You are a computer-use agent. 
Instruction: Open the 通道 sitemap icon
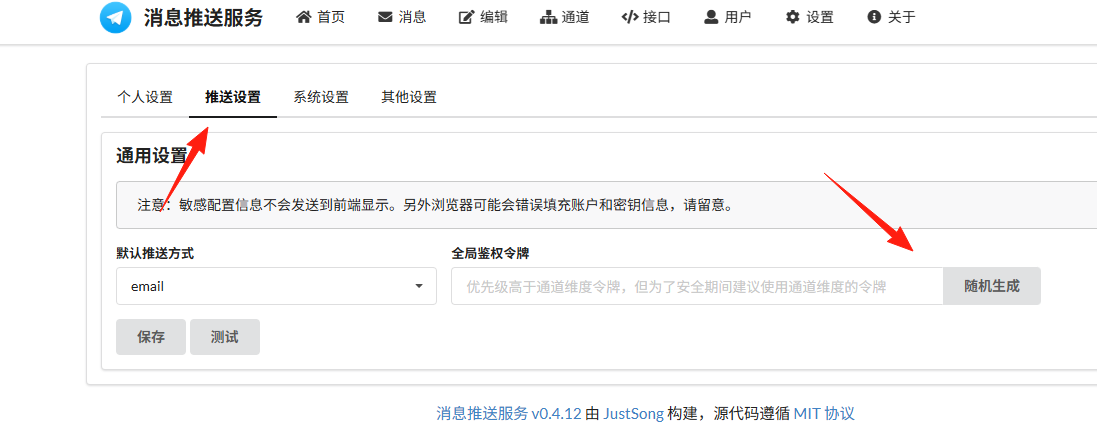coord(548,18)
